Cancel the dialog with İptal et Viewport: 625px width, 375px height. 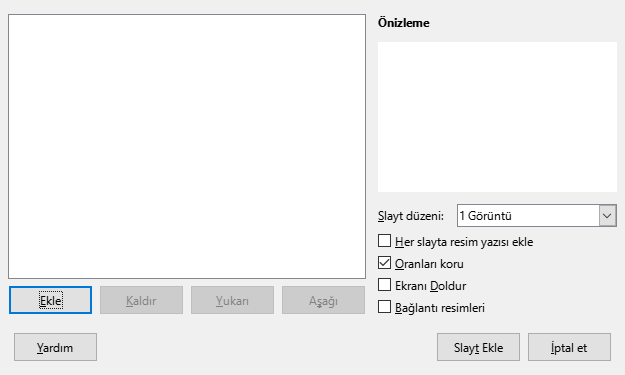(x=569, y=347)
